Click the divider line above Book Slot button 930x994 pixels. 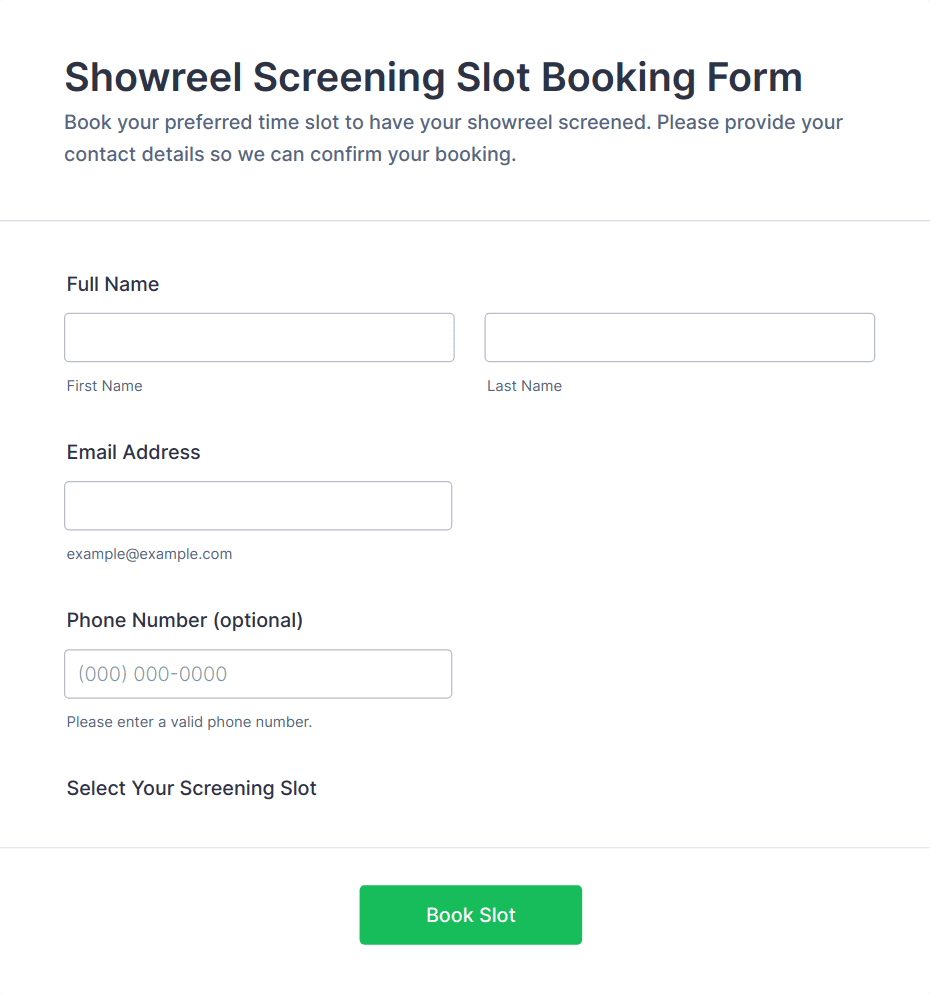465,848
